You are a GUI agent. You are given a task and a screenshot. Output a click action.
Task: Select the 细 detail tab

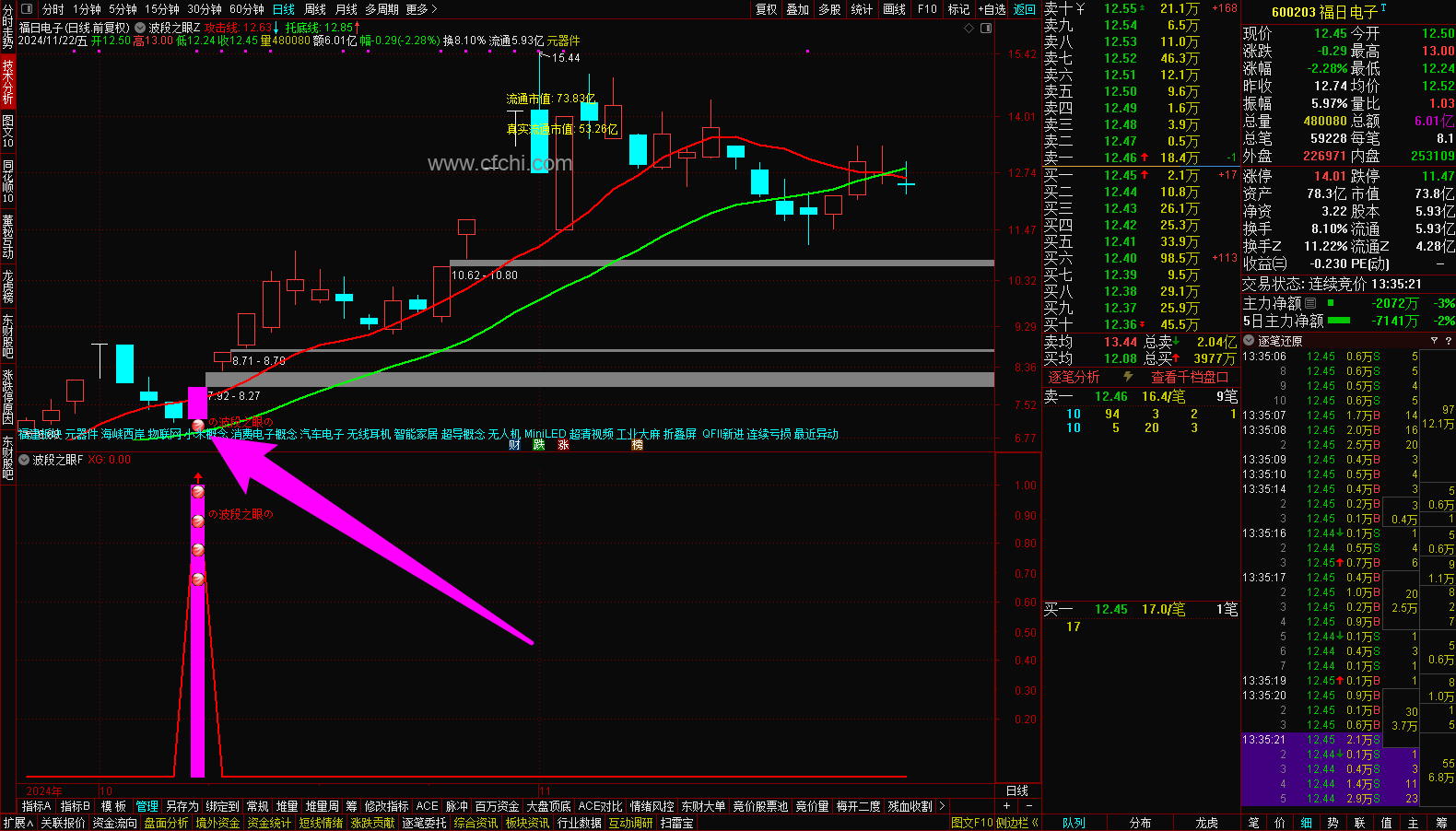(1307, 823)
